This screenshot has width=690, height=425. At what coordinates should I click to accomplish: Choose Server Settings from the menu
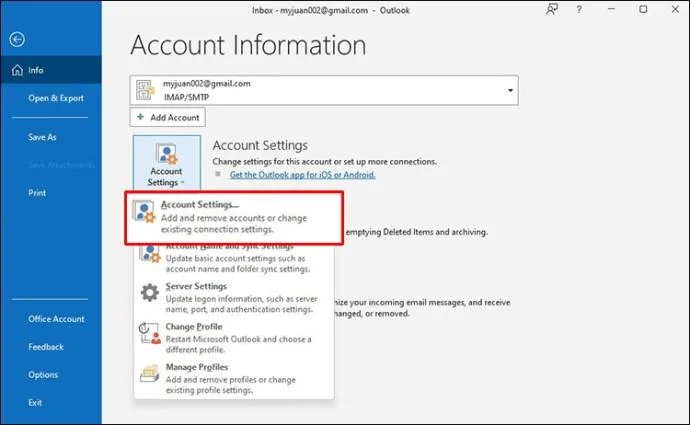[234, 297]
